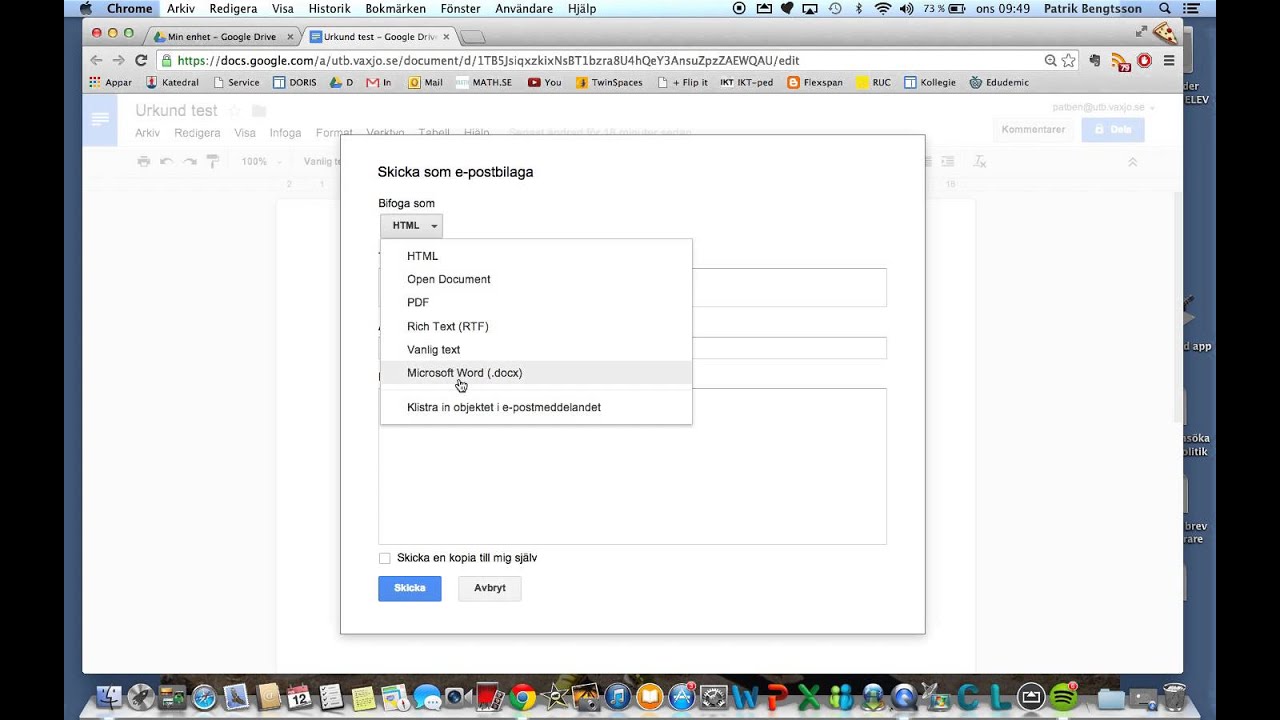The width and height of the screenshot is (1280, 720).
Task: Click the Dela share button in Docs
Action: pyautogui.click(x=1113, y=129)
